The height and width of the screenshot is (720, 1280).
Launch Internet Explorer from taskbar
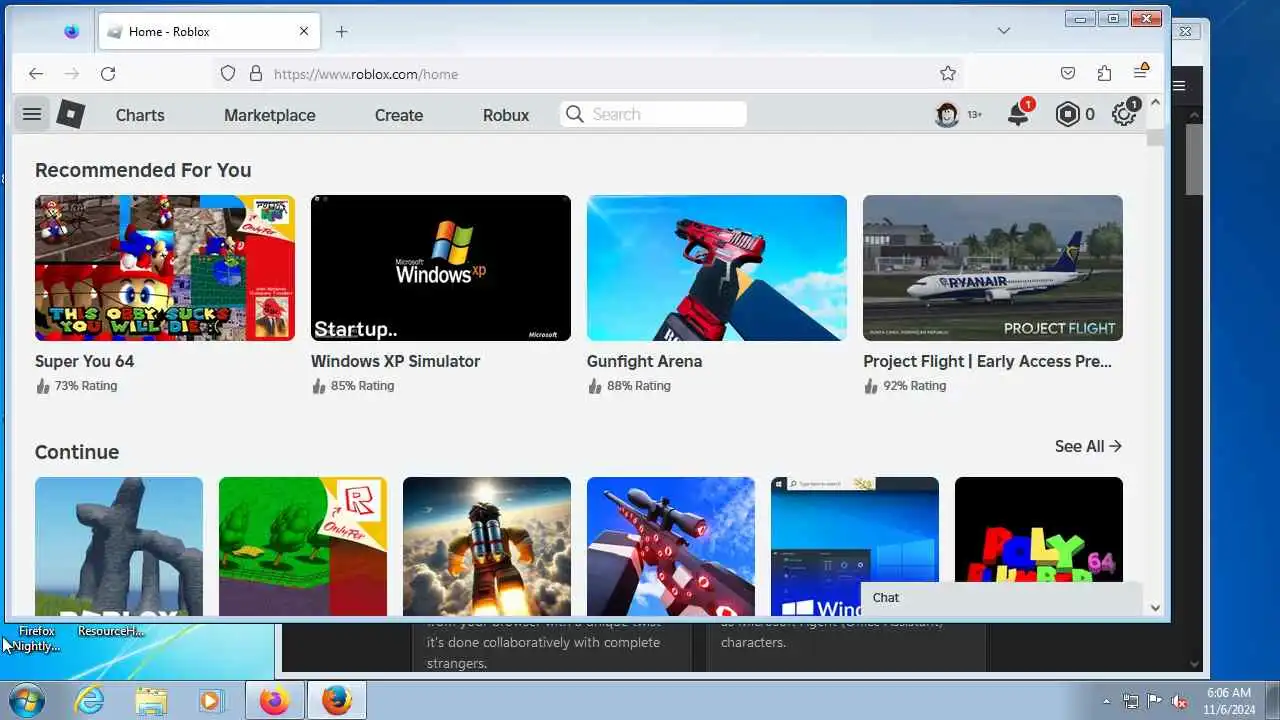[x=90, y=700]
